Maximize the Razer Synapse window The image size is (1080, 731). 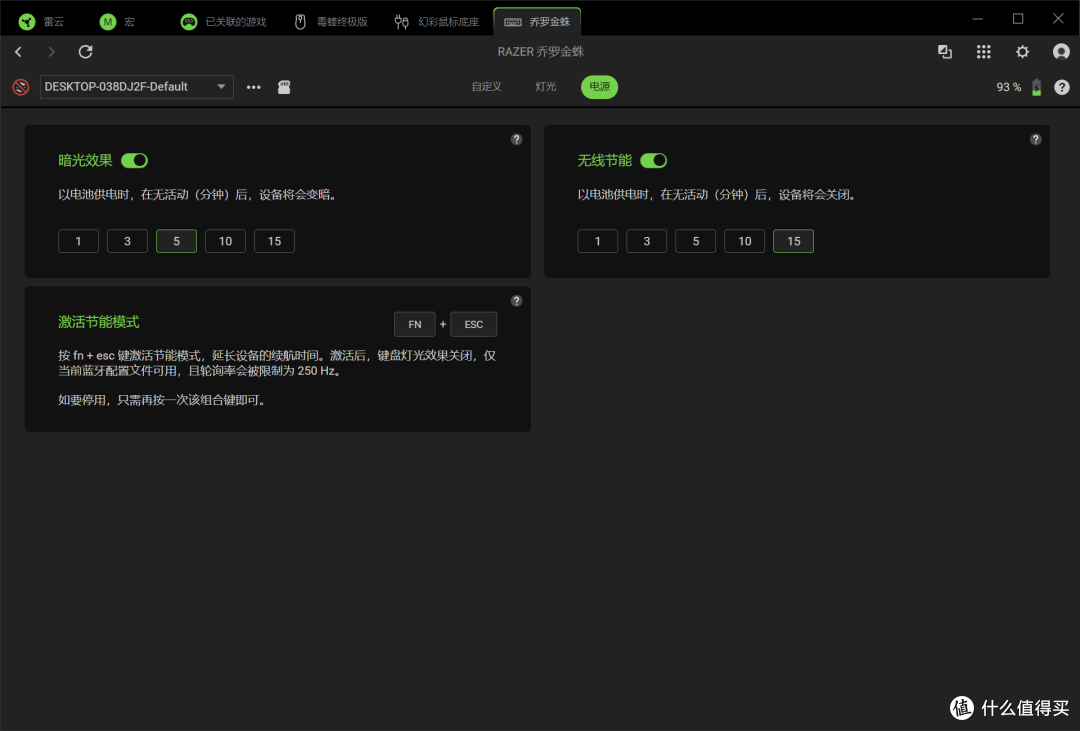tap(1018, 19)
